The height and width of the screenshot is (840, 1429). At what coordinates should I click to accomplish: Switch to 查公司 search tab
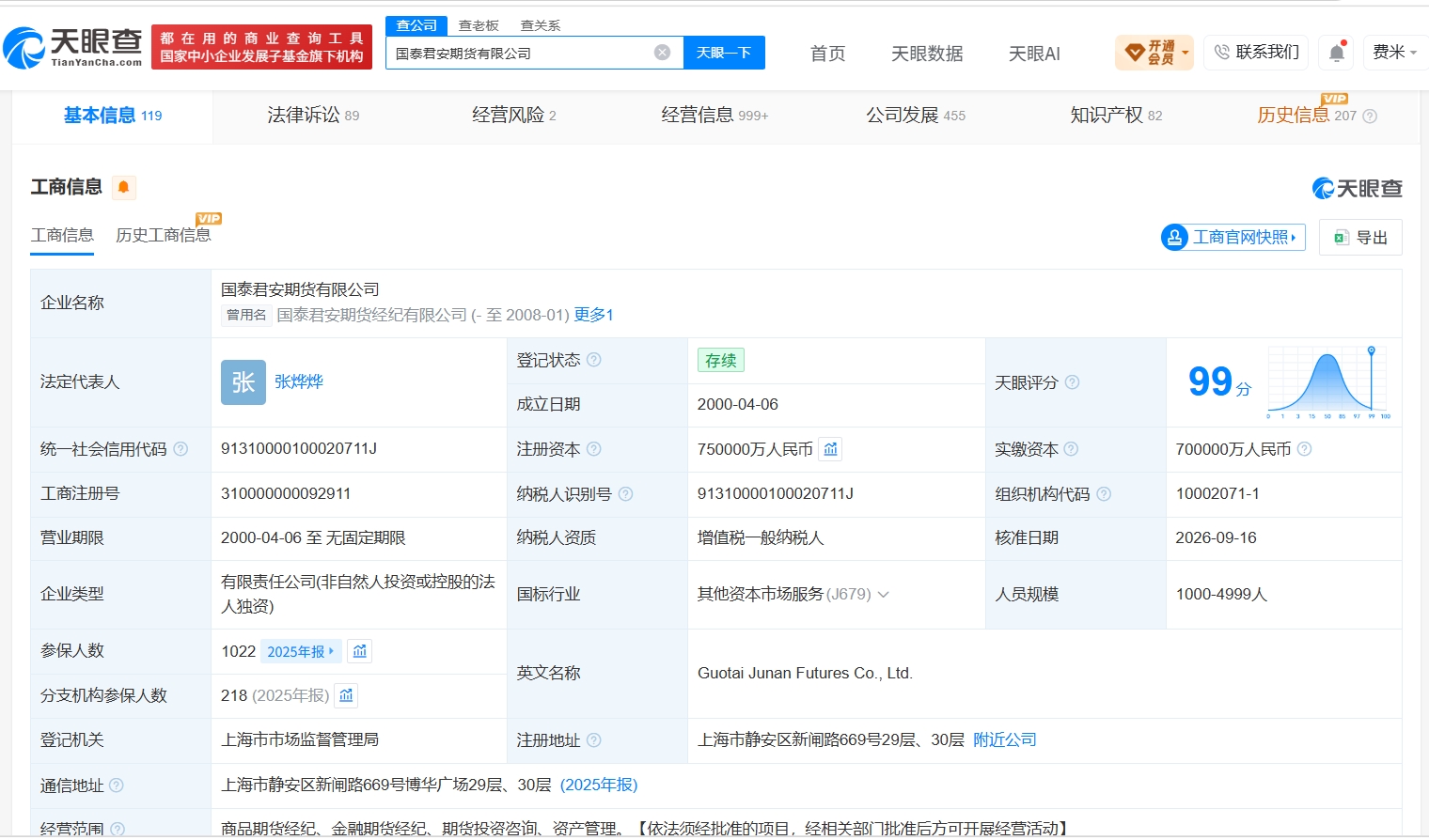click(x=416, y=25)
